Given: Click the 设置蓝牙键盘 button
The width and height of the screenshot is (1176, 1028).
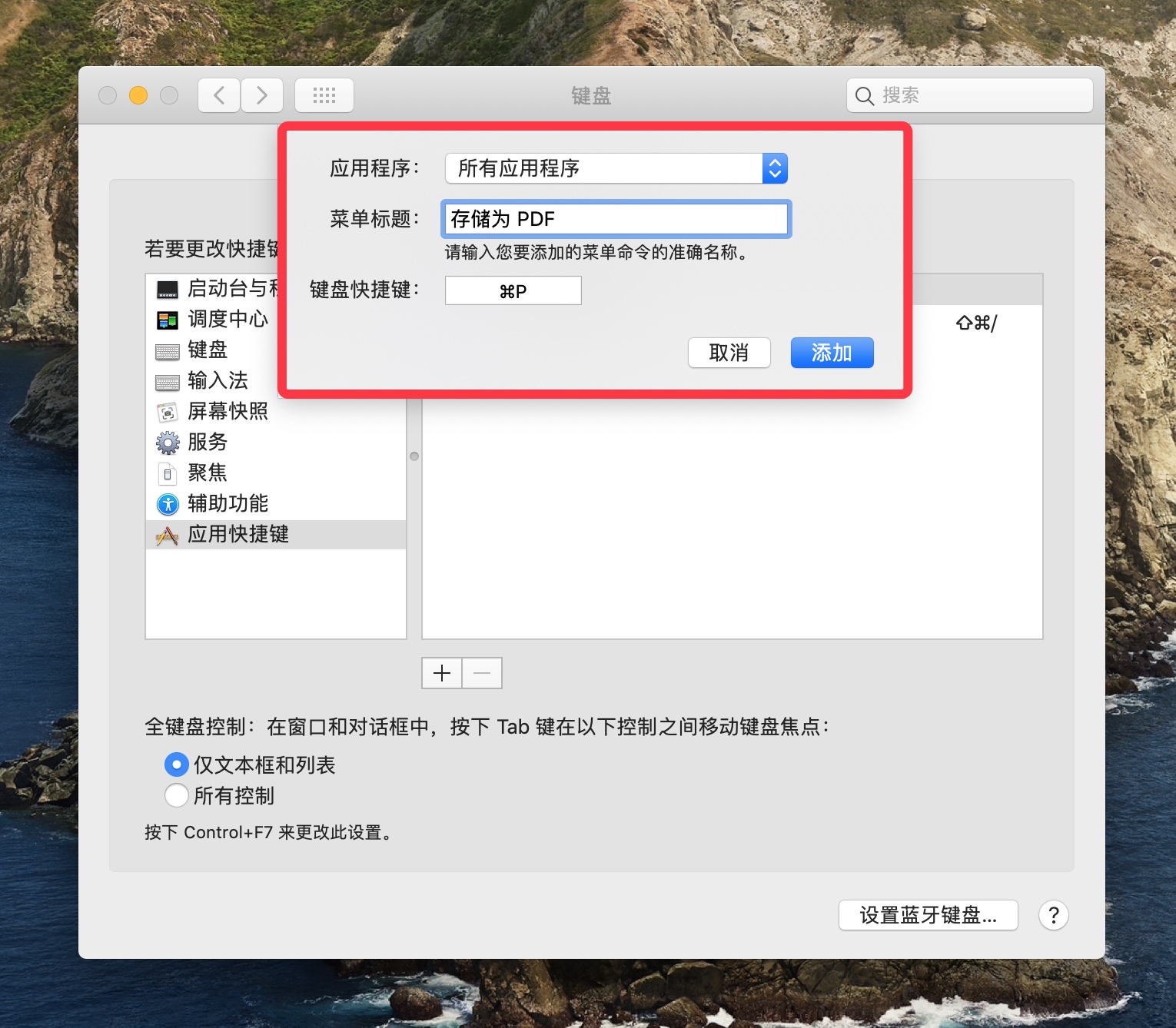Looking at the screenshot, I should coord(928,915).
